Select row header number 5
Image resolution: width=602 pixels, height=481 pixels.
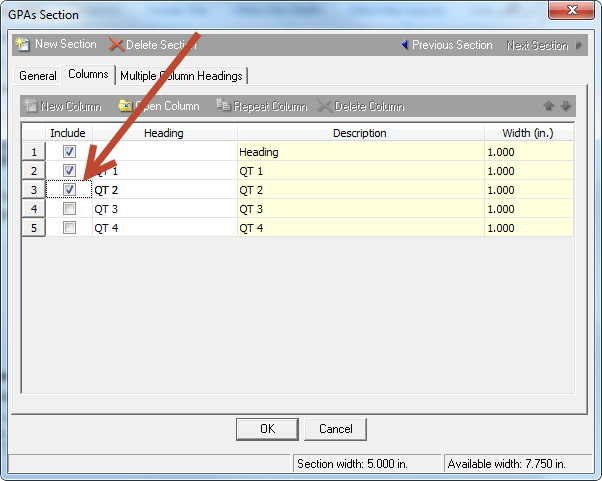tap(34, 228)
